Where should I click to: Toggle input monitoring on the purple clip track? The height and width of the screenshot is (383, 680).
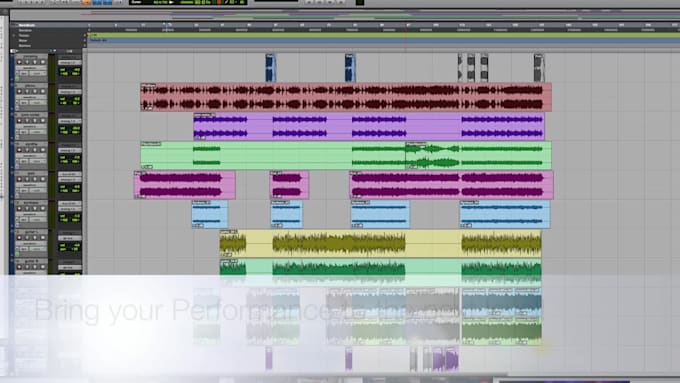(x=27, y=121)
